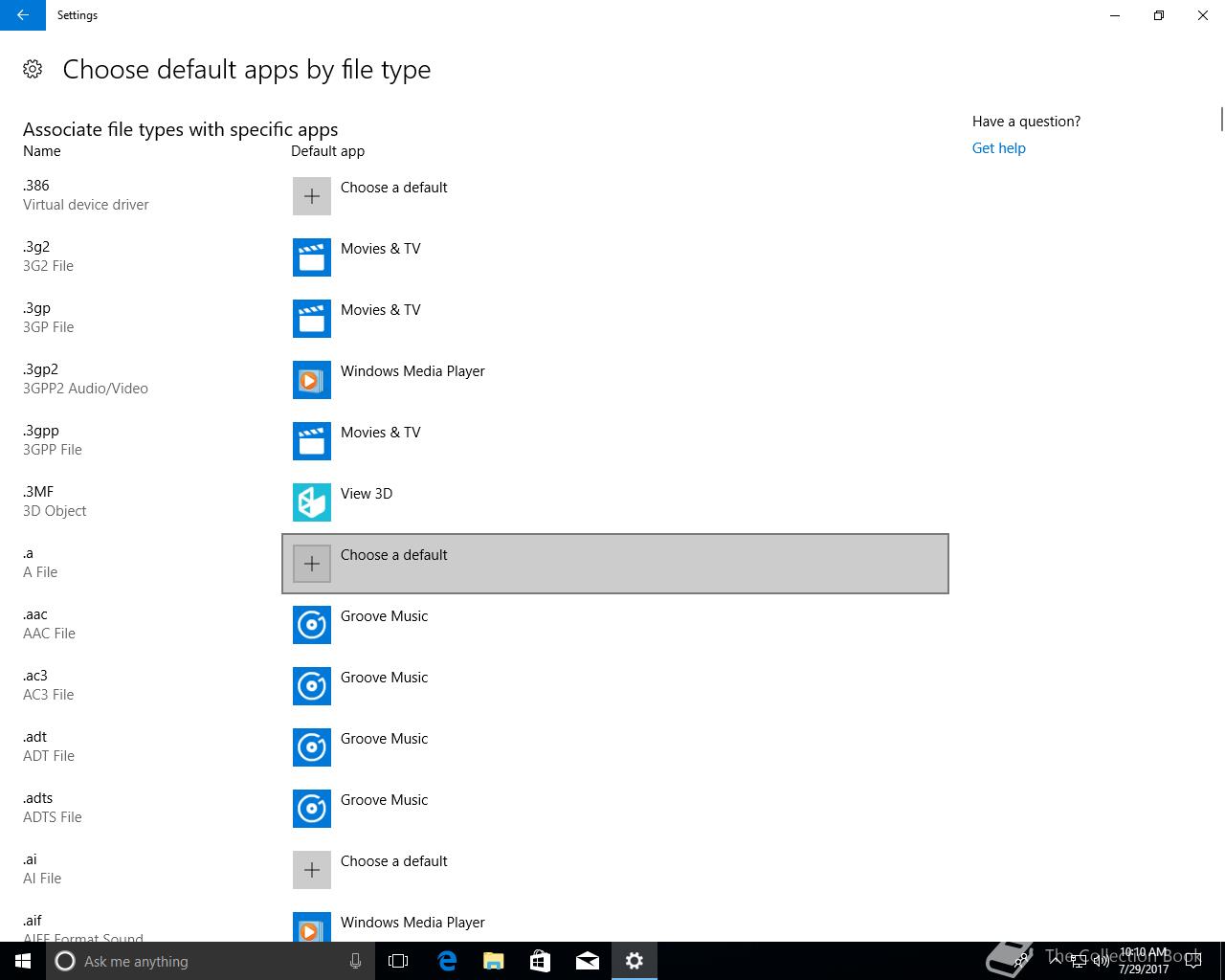The height and width of the screenshot is (980, 1225).
Task: Click the vertical scrollbar on the right edge
Action: click(1221, 120)
